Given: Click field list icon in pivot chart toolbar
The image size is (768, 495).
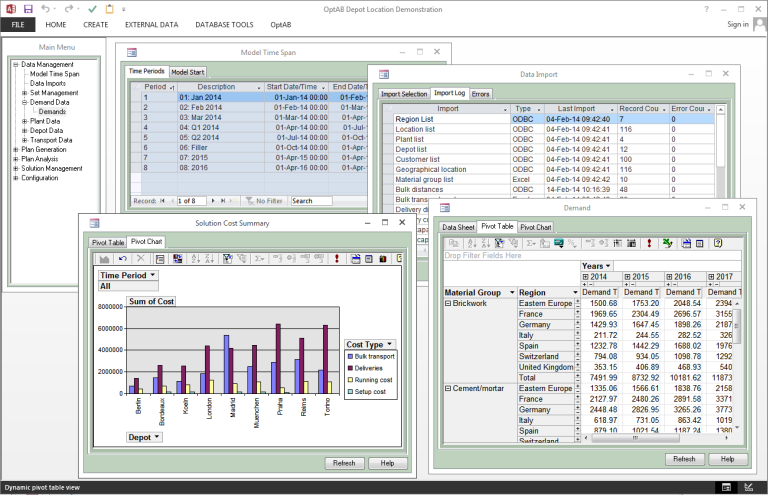Looking at the screenshot, I should coord(356,259).
